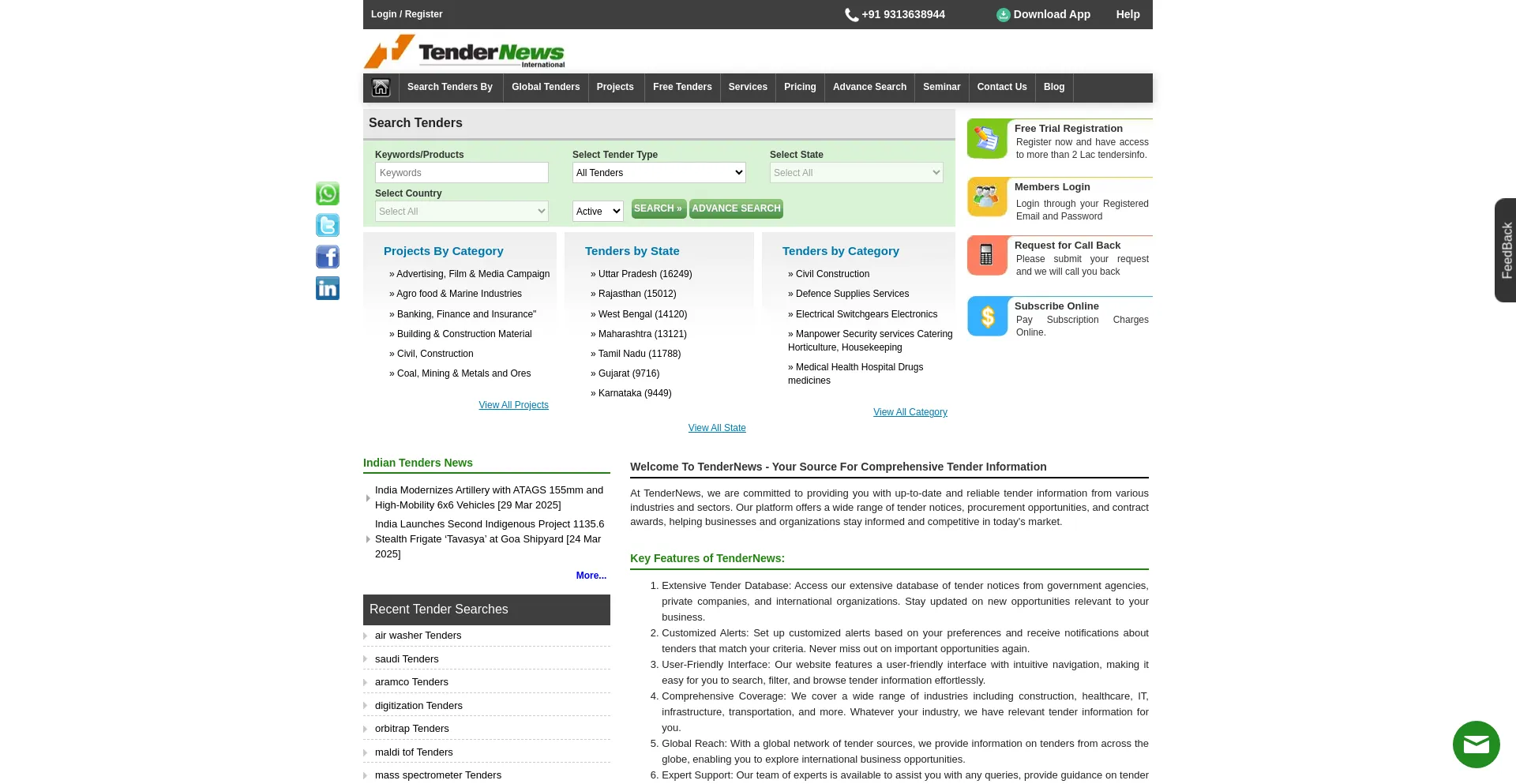1516x784 pixels.
Task: Open Tamil Nadu (11788) tenders
Action: 636,354
